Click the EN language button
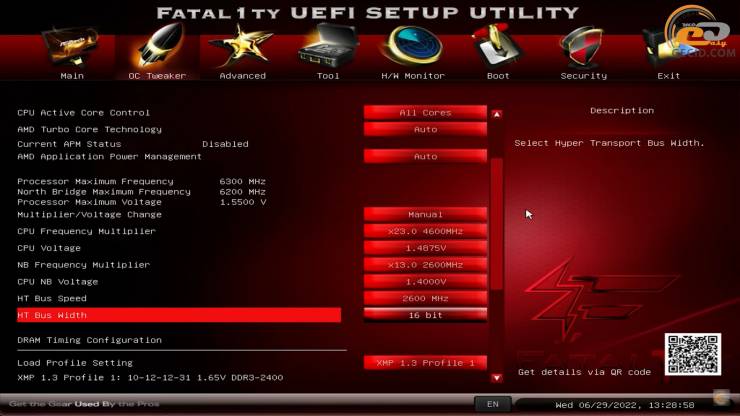The width and height of the screenshot is (740, 416). (493, 404)
